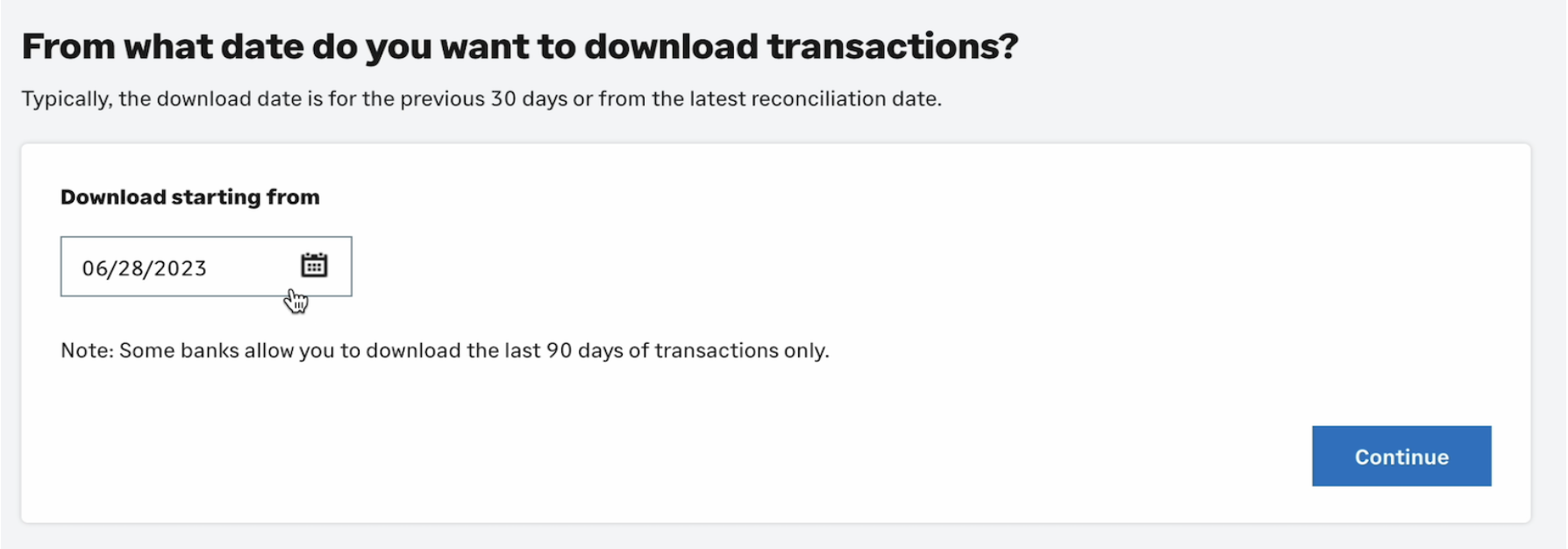The image size is (1568, 549).
Task: Click the "Download starting from" label
Action: tap(189, 197)
